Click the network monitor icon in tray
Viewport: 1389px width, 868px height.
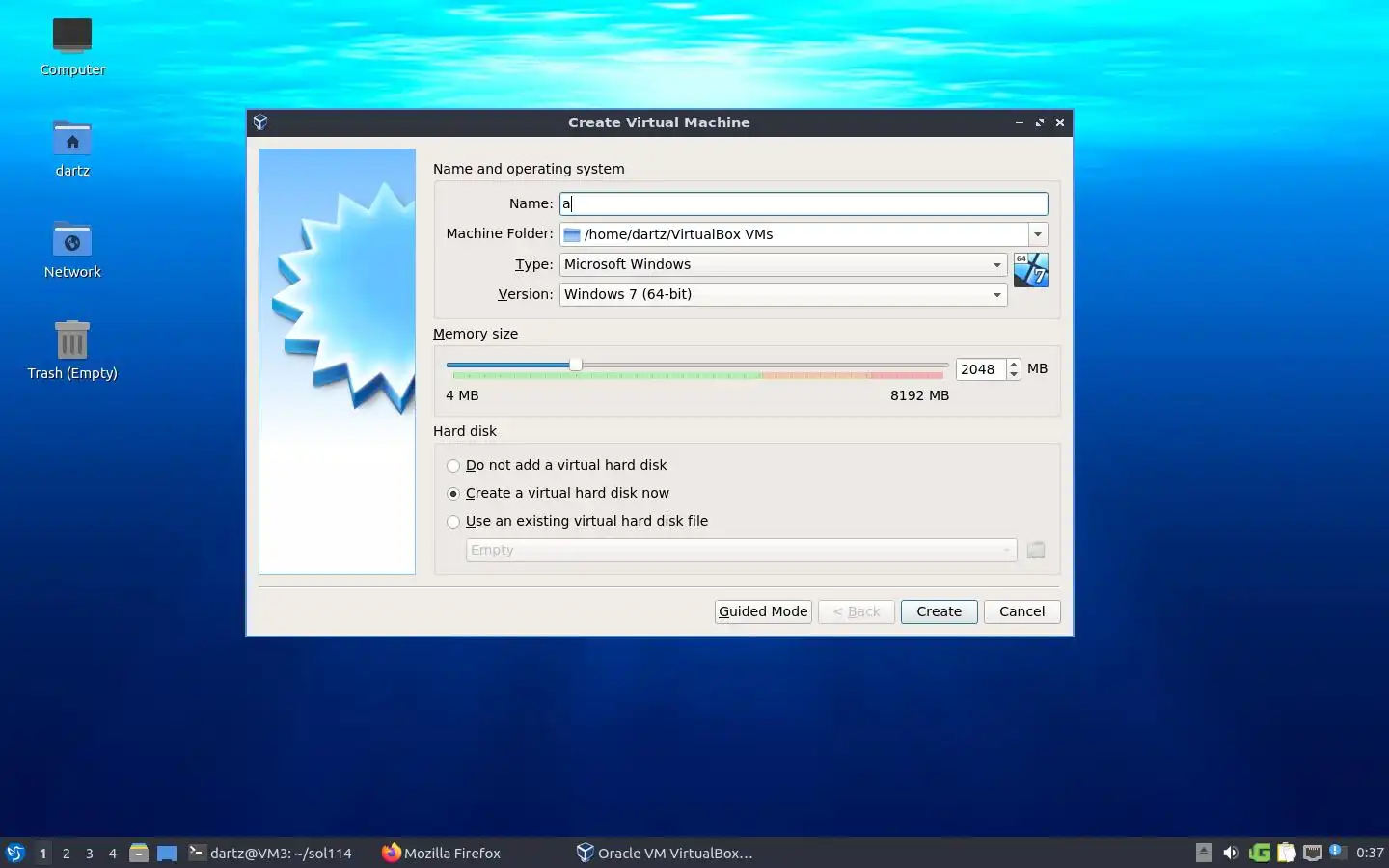1313,853
